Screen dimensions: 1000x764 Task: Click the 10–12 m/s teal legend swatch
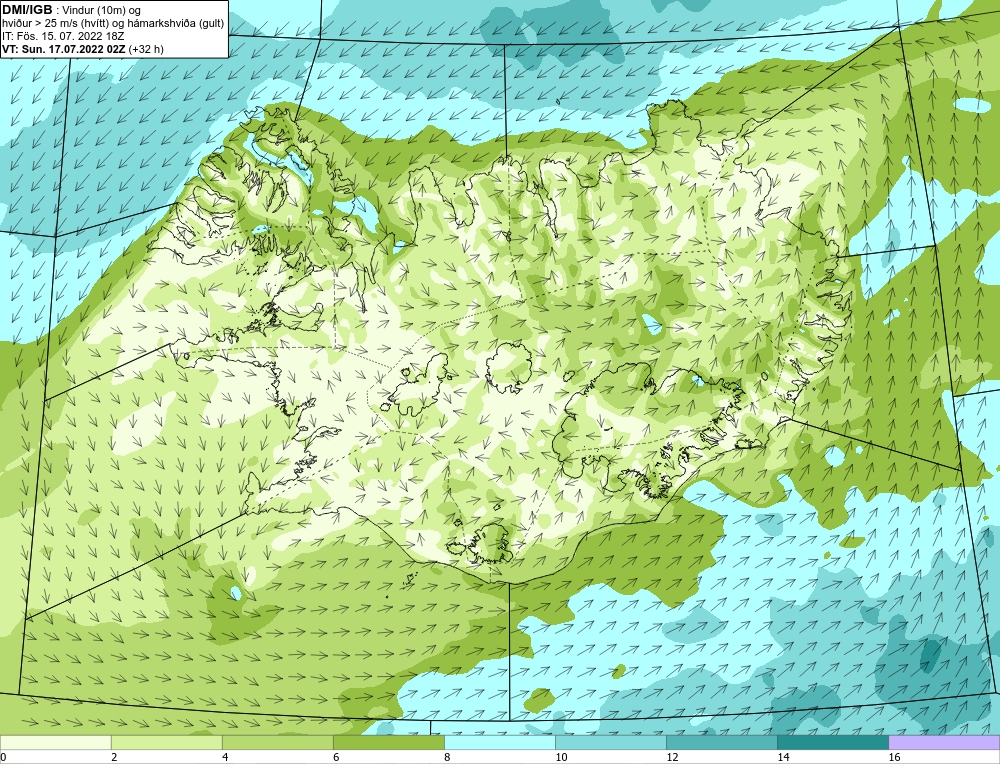(x=610, y=742)
